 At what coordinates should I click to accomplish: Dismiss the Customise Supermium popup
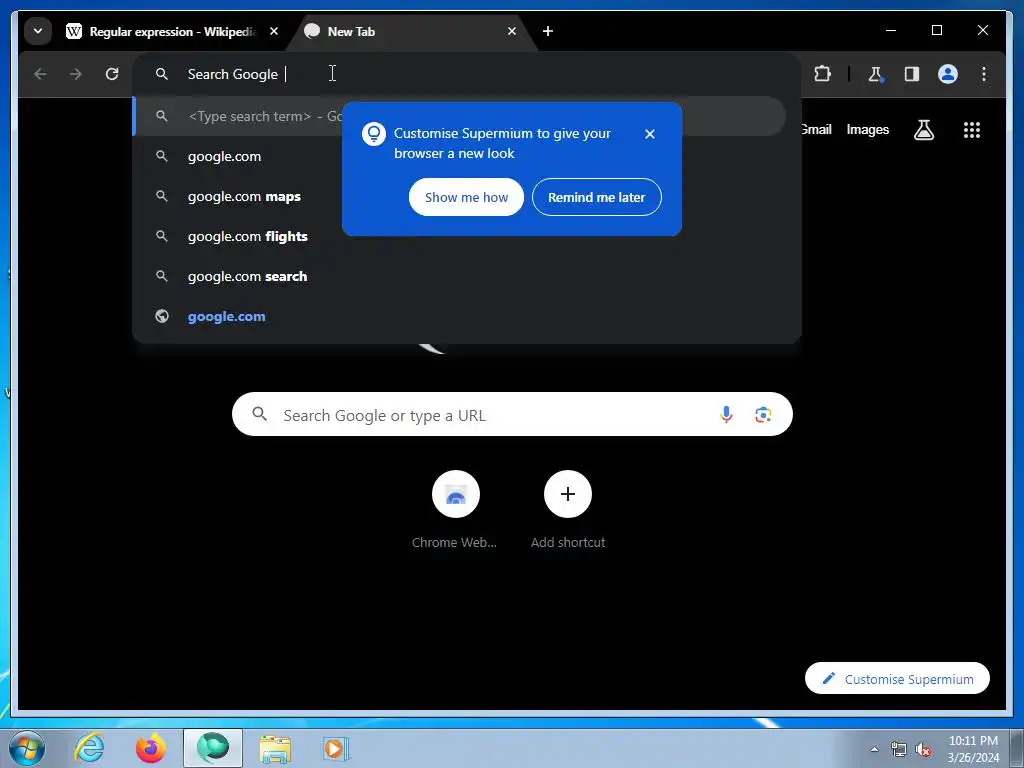coord(650,134)
